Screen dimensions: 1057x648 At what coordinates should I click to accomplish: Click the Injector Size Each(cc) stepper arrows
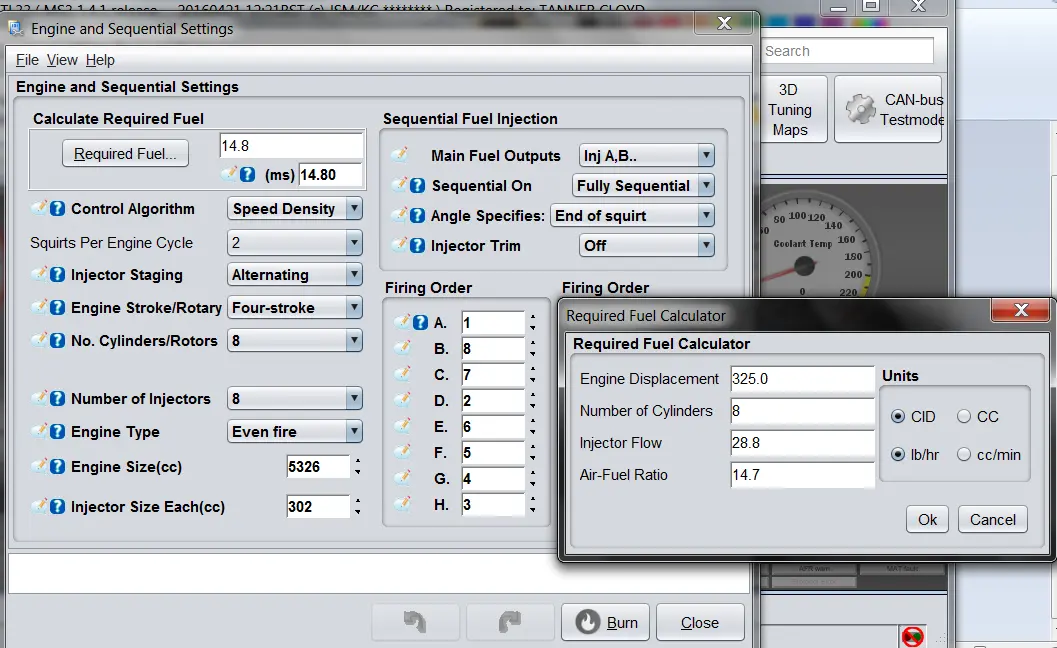click(x=357, y=507)
